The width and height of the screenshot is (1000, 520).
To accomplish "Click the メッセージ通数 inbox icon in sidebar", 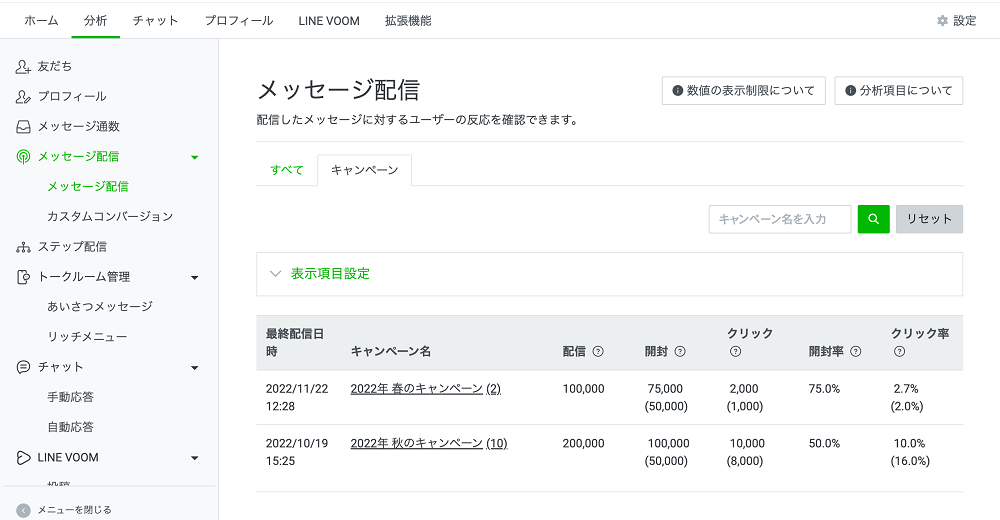I will (x=23, y=126).
